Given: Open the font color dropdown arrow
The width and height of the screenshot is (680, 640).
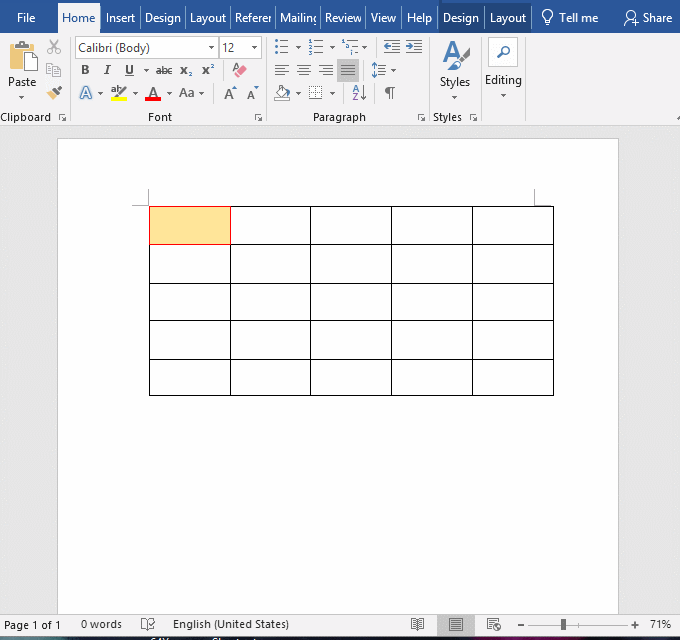Looking at the screenshot, I should tap(170, 93).
